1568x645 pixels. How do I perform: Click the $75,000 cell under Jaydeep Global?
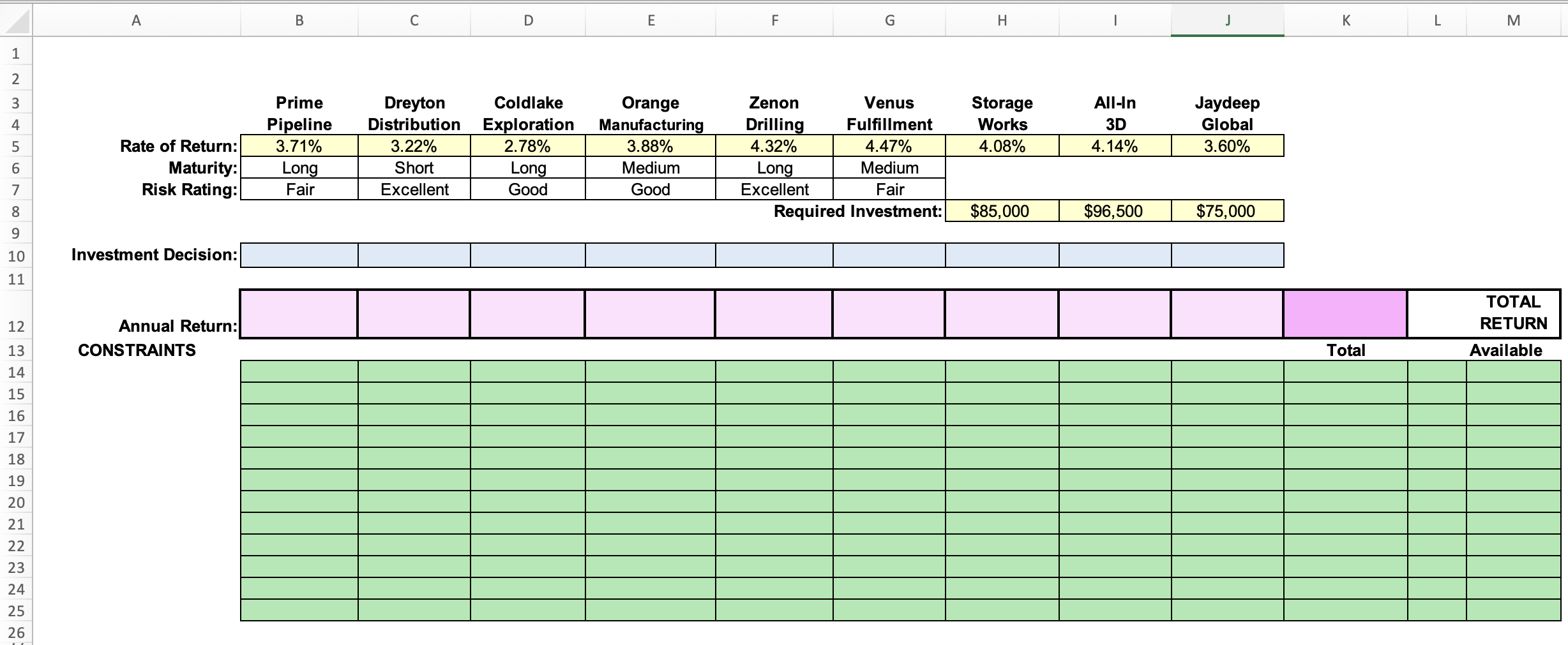[1226, 211]
